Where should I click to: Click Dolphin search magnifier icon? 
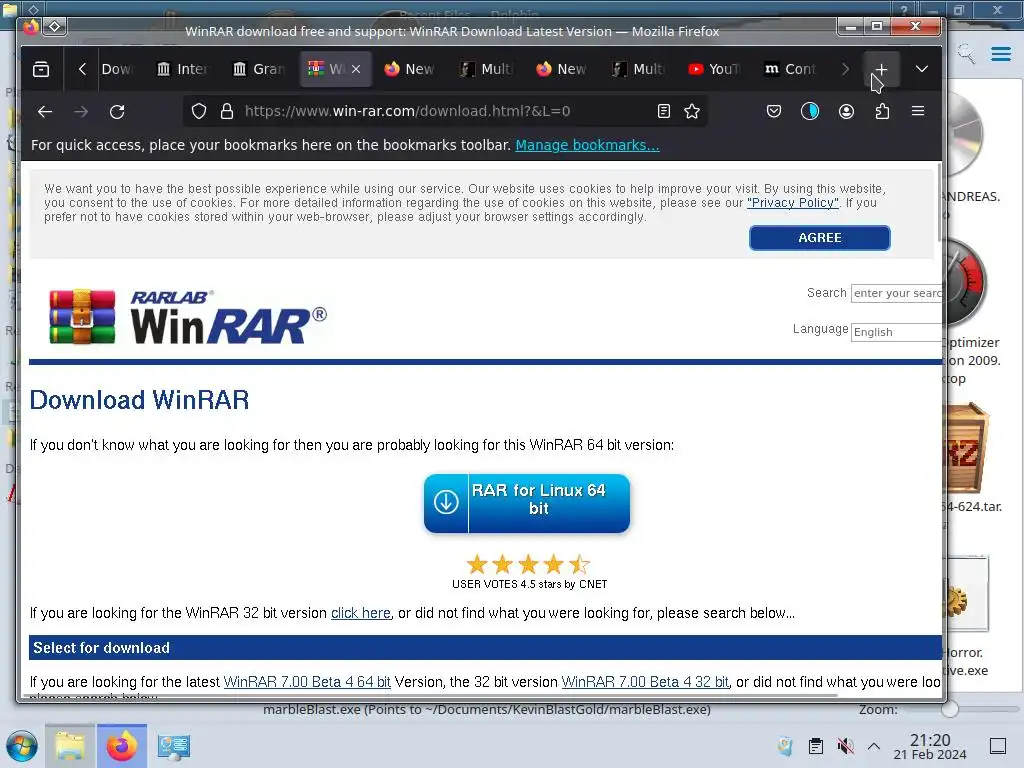point(966,54)
